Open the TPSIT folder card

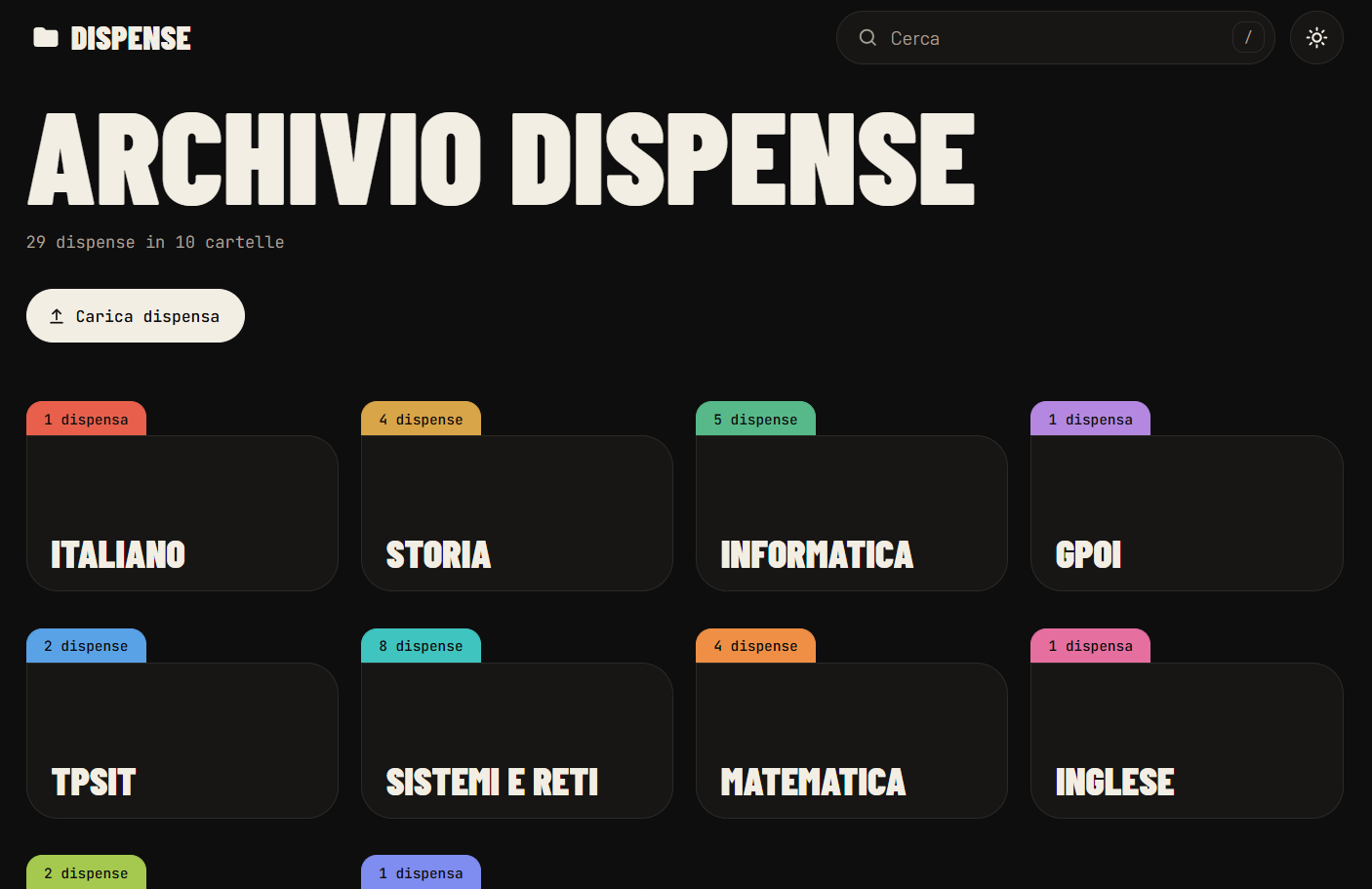coord(182,741)
